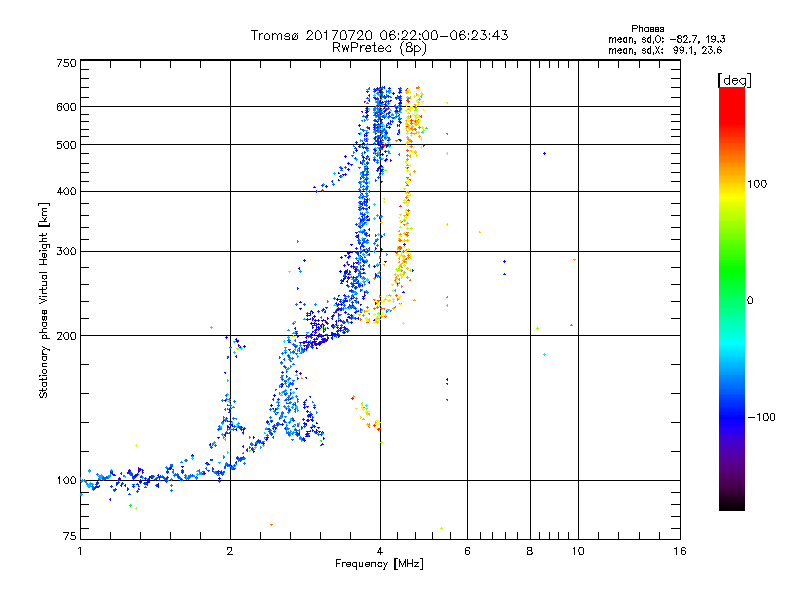Click the 'Stationary phase Virtual Height [km]' y-axis label
Image resolution: width=800 pixels, height=600 pixels.
[44, 300]
